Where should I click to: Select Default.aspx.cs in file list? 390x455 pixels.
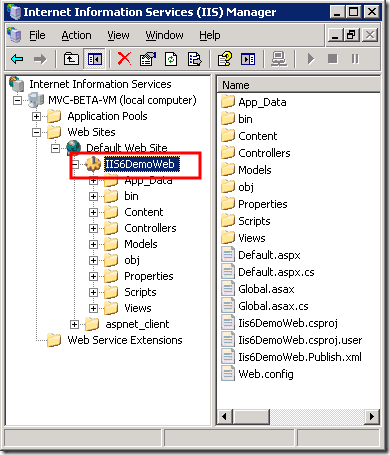[276, 272]
